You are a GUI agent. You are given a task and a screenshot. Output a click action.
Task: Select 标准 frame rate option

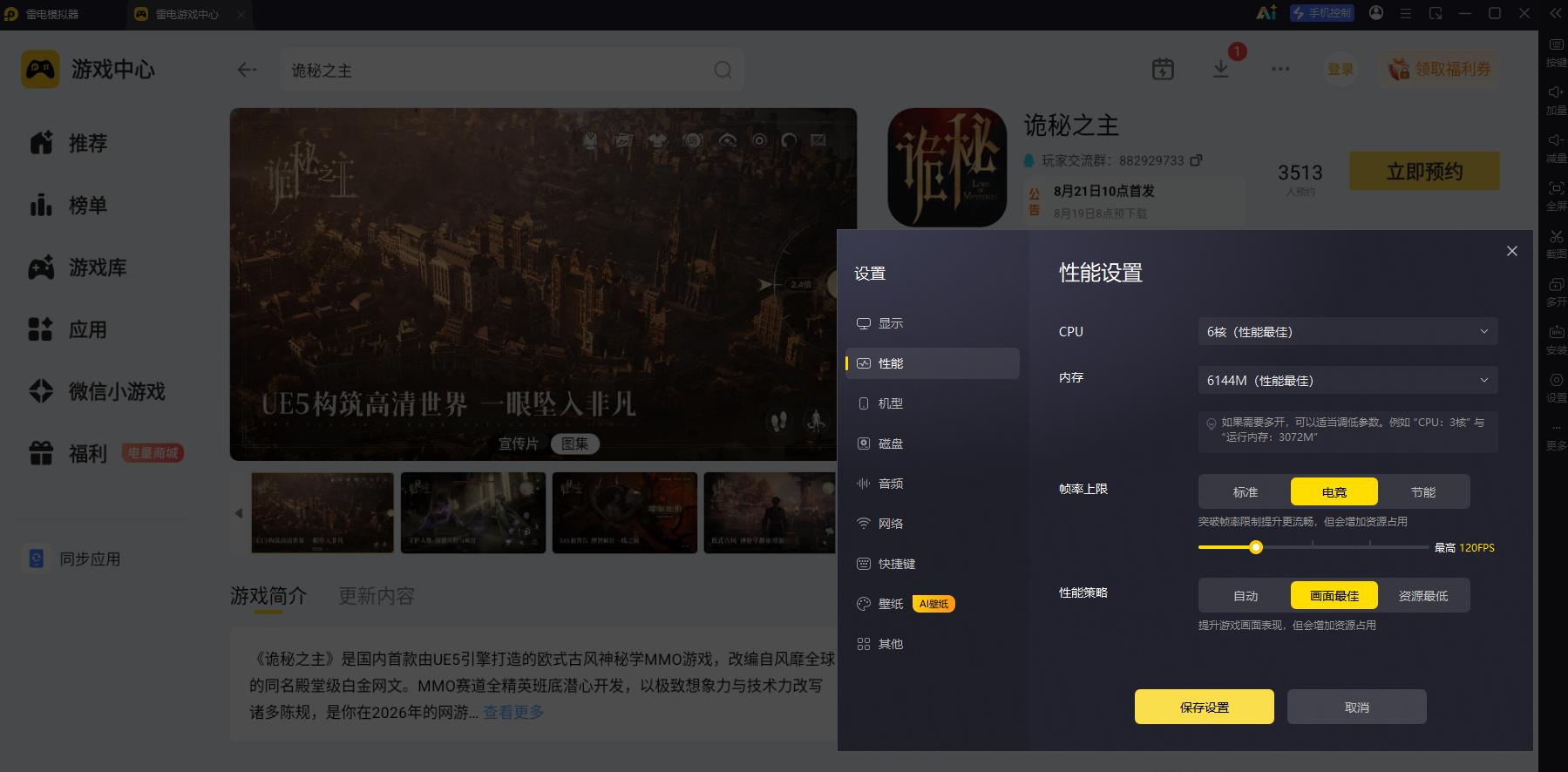pyautogui.click(x=1246, y=492)
